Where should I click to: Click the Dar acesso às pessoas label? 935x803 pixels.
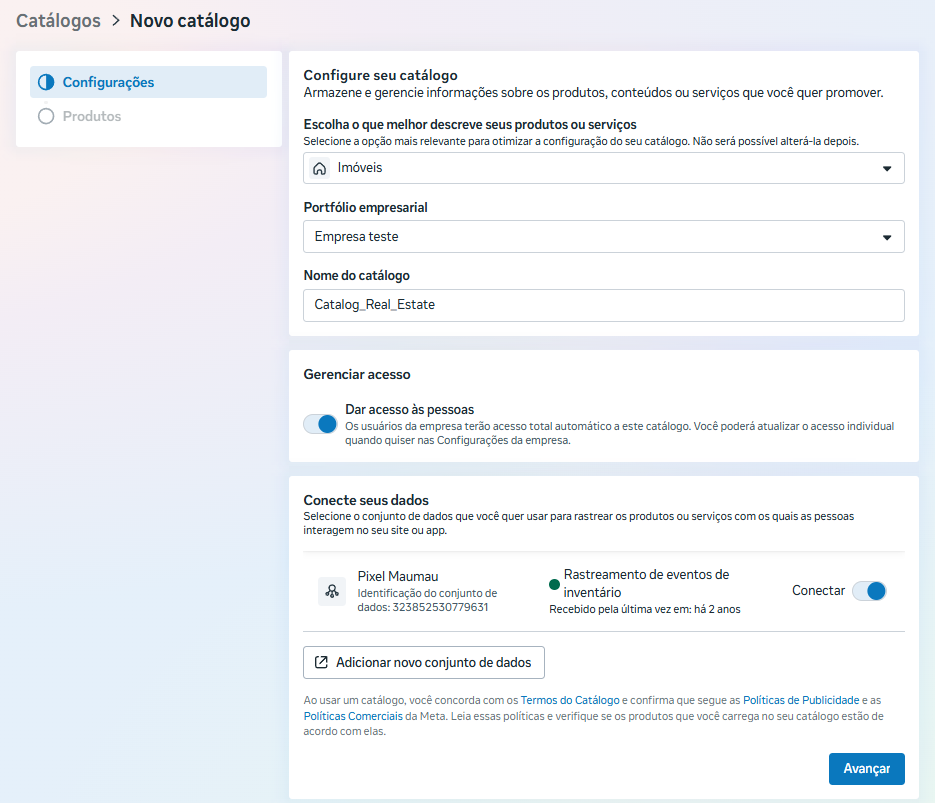[410, 410]
